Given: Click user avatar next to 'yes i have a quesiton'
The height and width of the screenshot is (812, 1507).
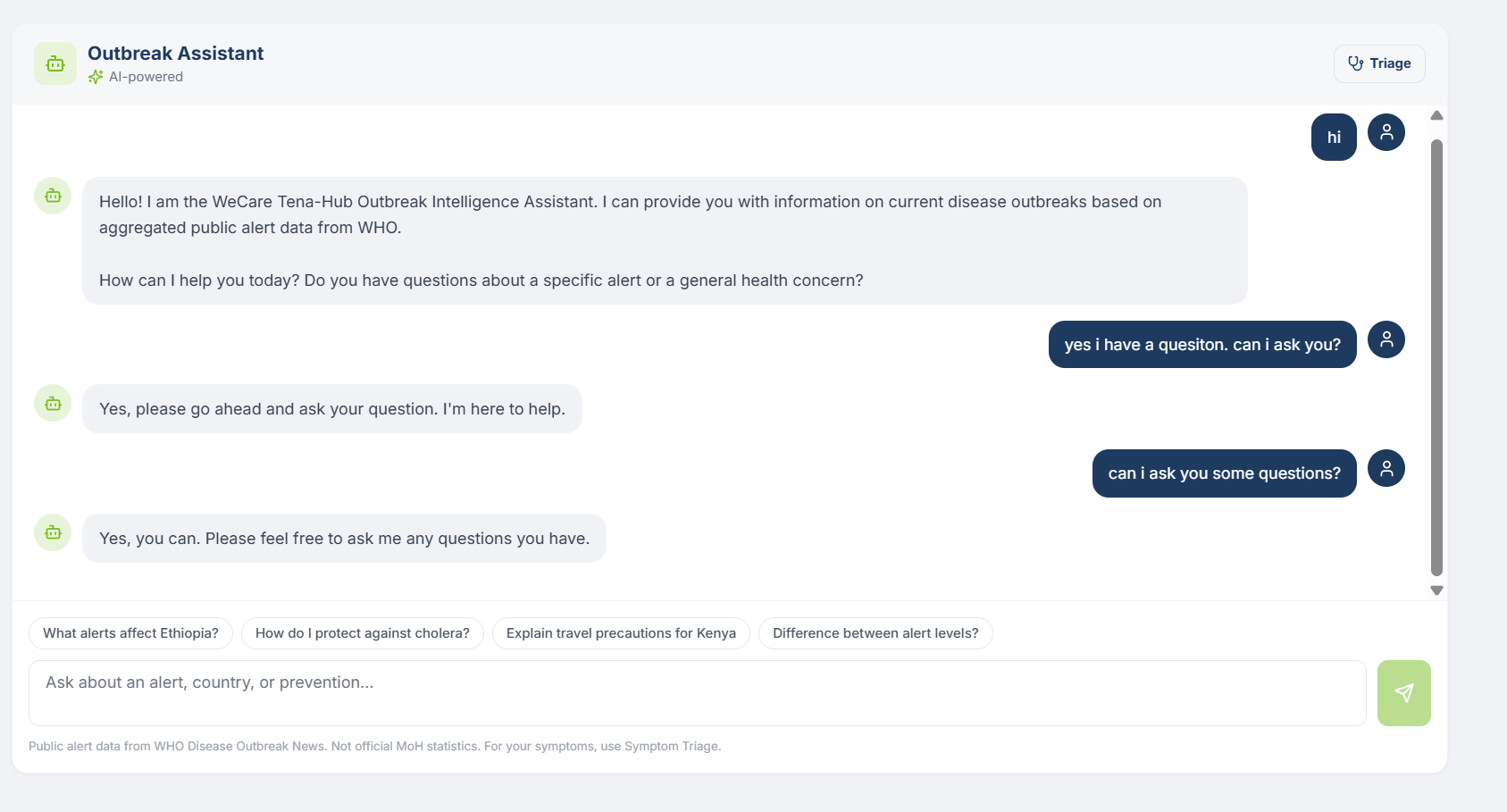Looking at the screenshot, I should click(x=1386, y=339).
